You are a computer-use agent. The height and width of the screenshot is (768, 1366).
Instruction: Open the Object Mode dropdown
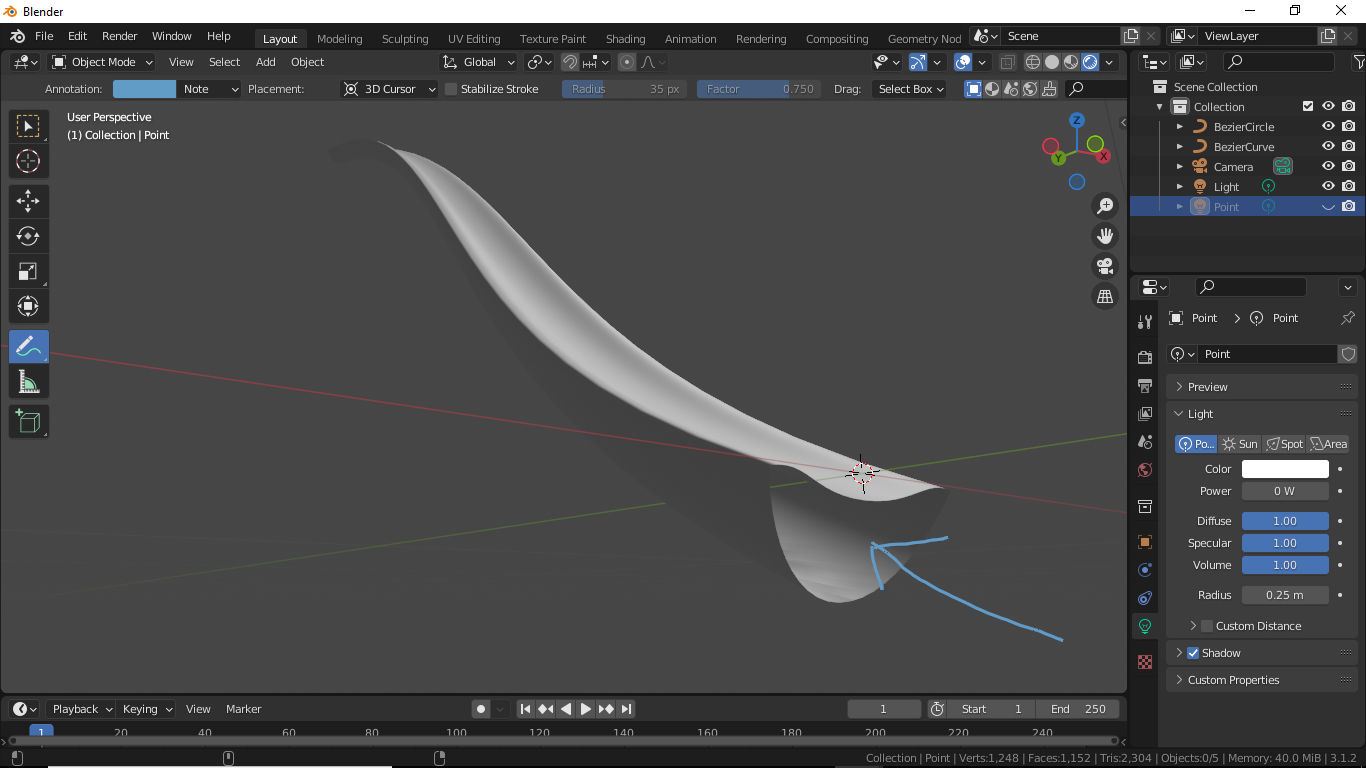[103, 62]
